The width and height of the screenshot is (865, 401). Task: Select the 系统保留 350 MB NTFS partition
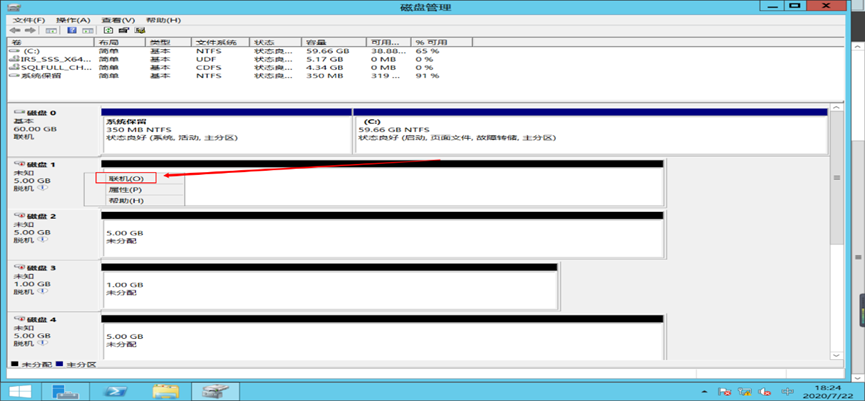click(227, 131)
